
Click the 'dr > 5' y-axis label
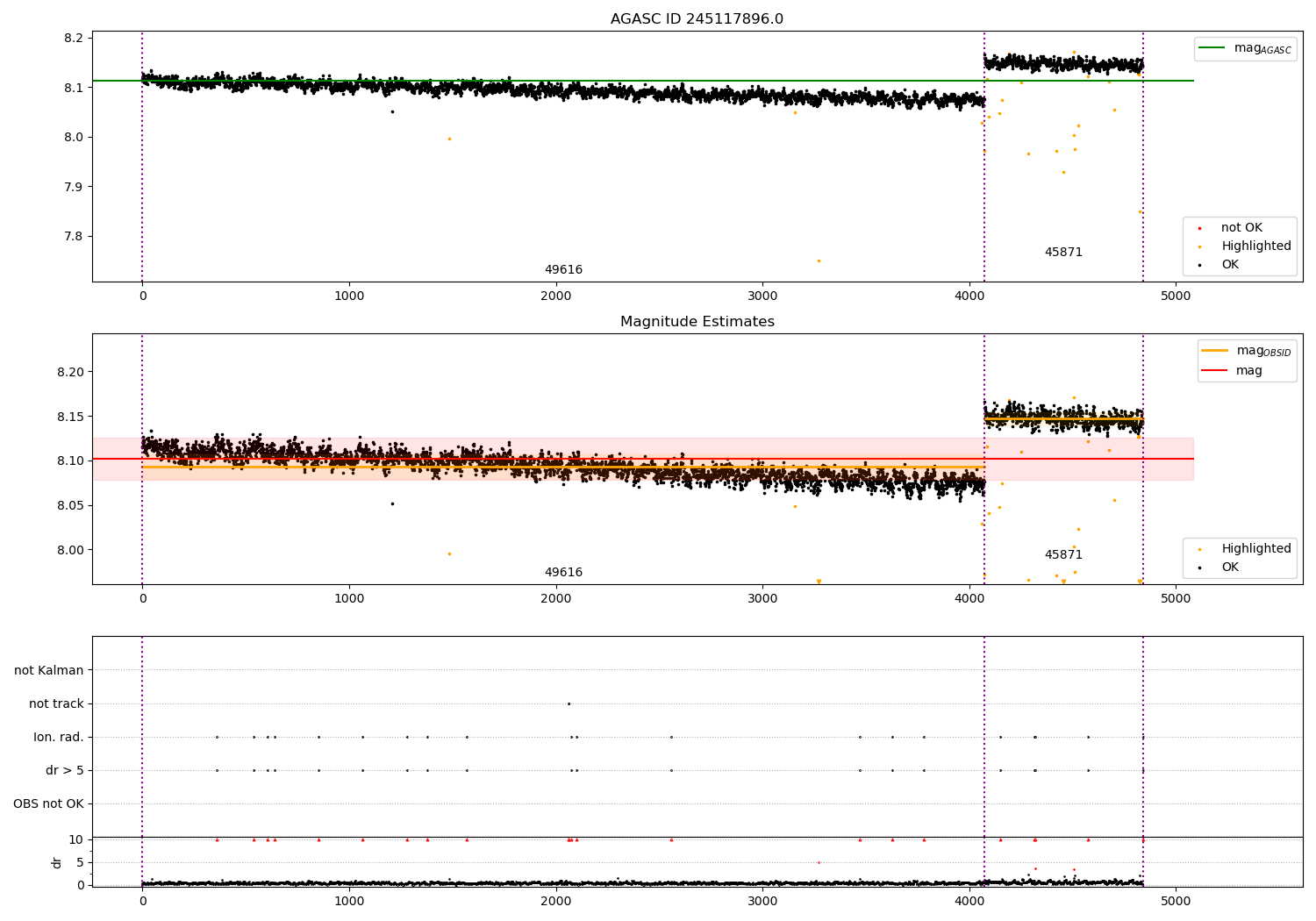tap(65, 770)
